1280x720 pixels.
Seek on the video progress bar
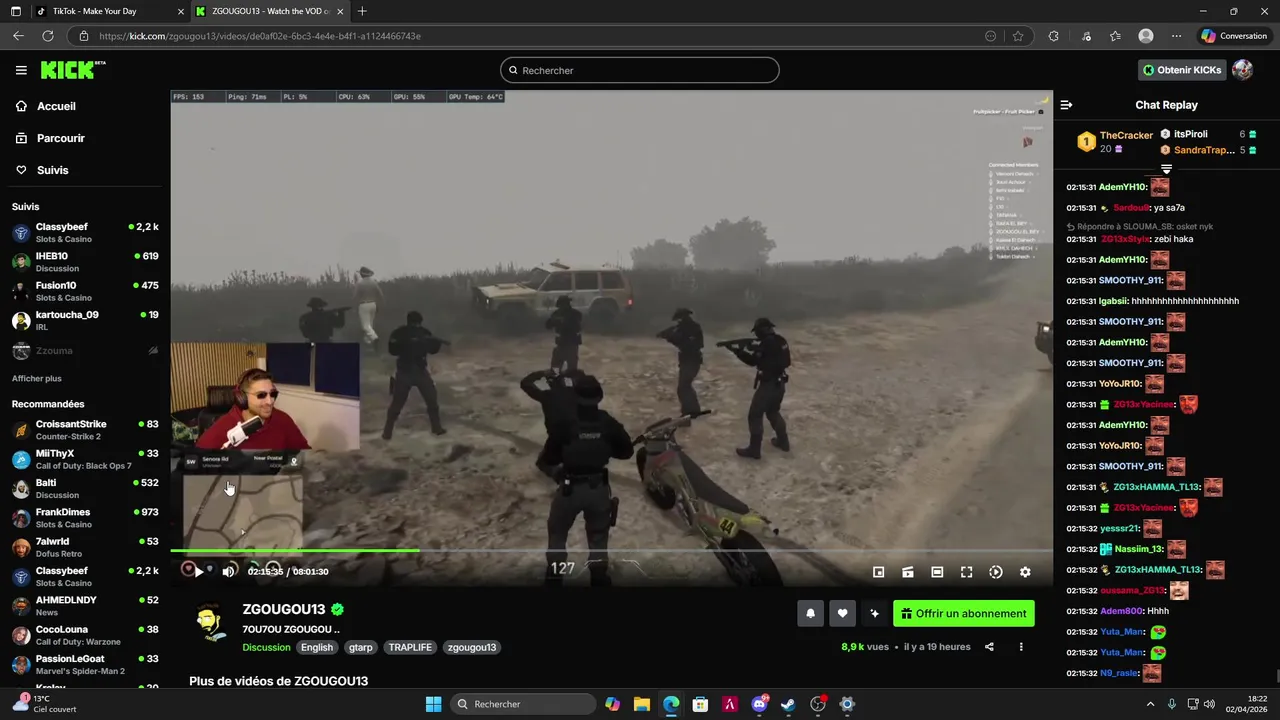[611, 550]
